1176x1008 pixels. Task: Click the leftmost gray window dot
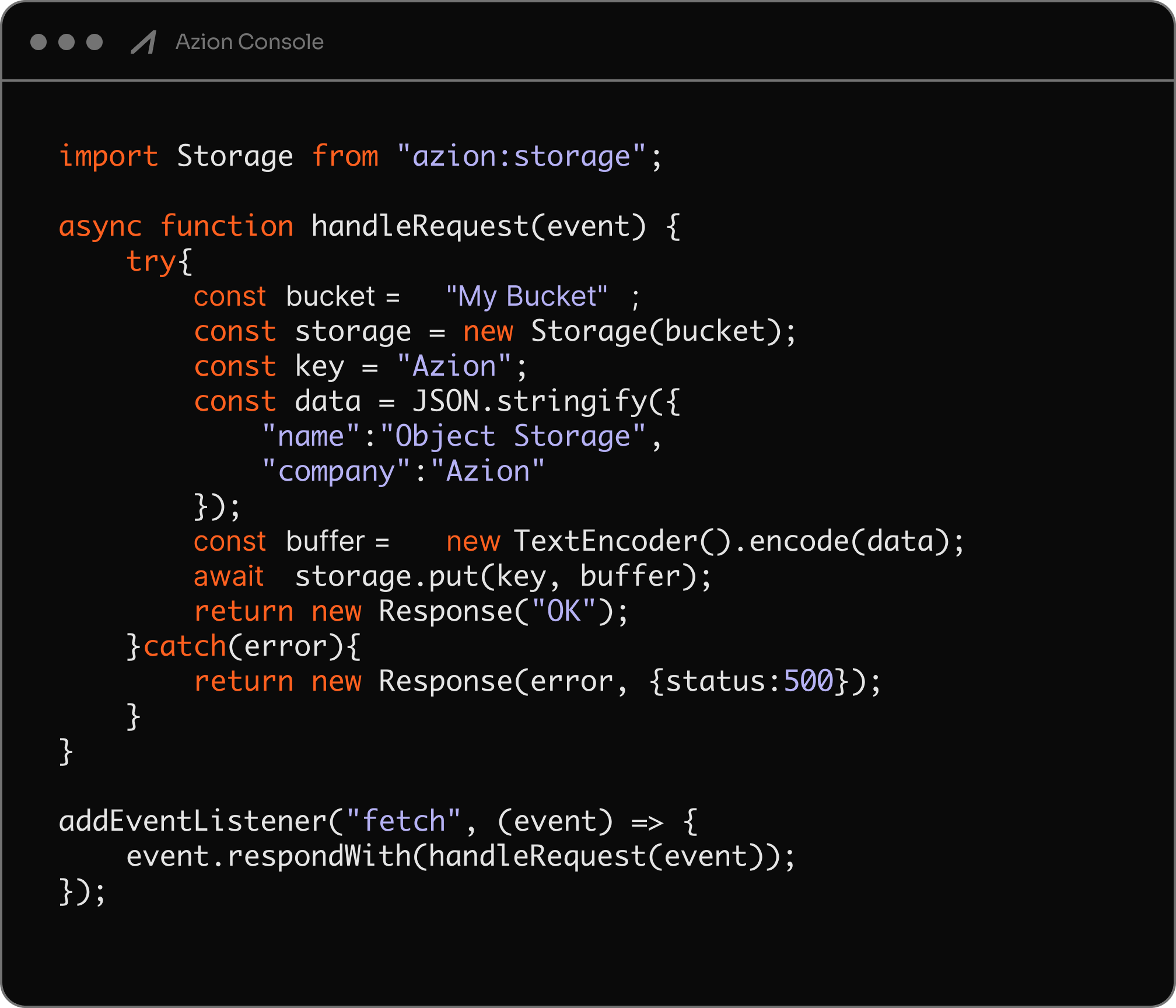(x=38, y=43)
